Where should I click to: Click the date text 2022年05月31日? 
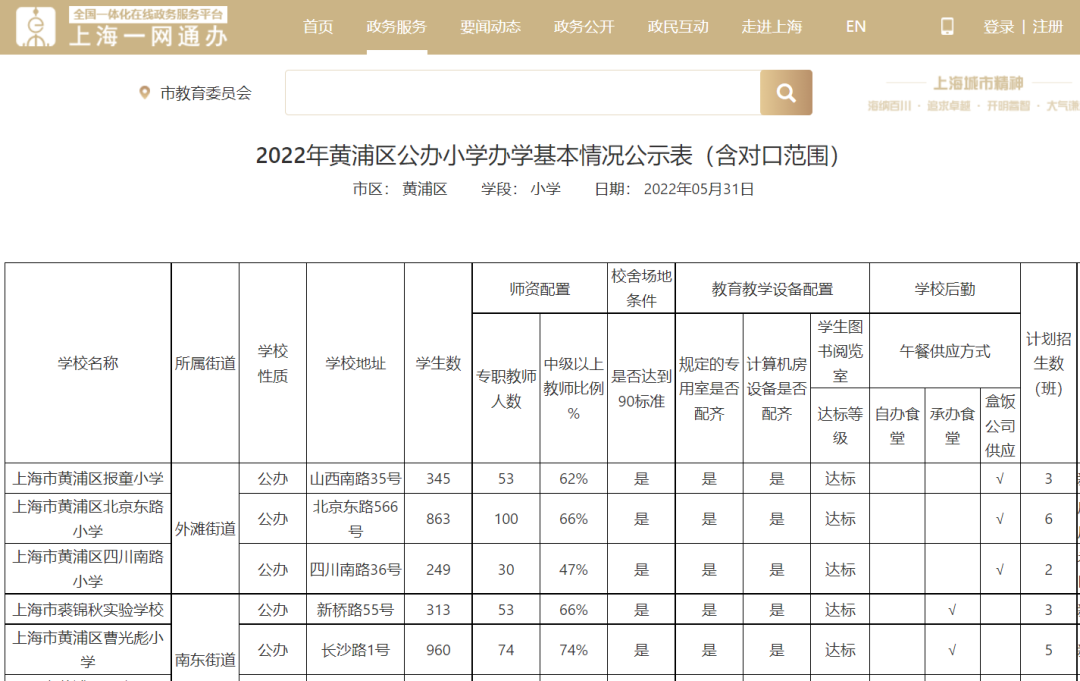698,189
